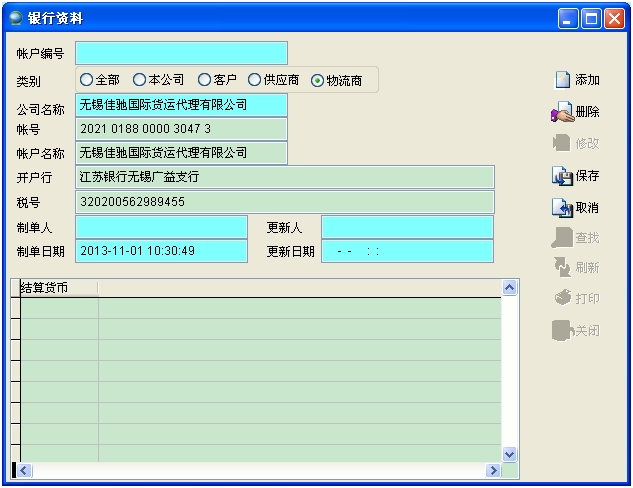Screen dimensions: 633x488
Task: Click the 删除 (Delete) icon
Action: click(562, 112)
